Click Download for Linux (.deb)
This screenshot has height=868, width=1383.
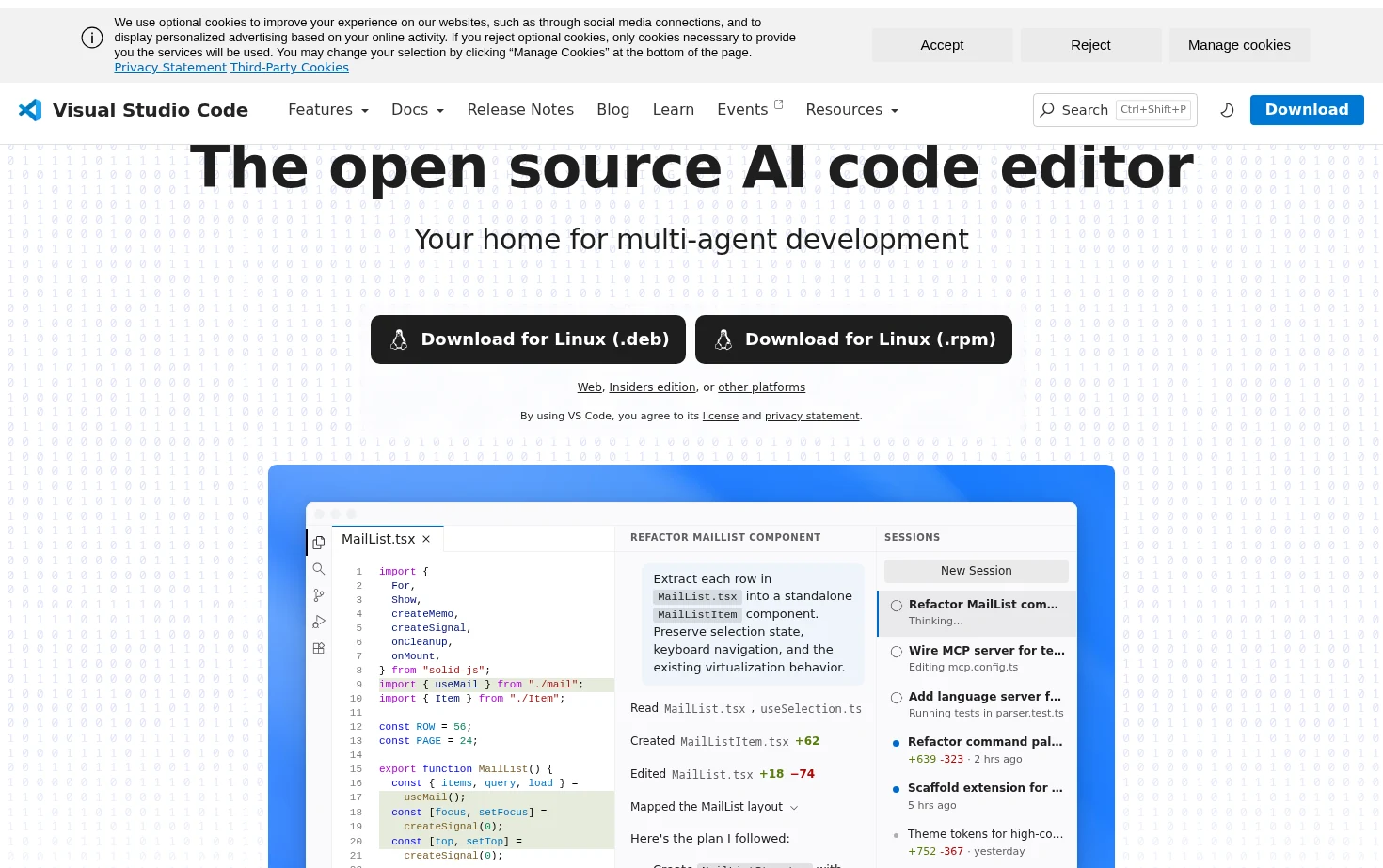[528, 339]
